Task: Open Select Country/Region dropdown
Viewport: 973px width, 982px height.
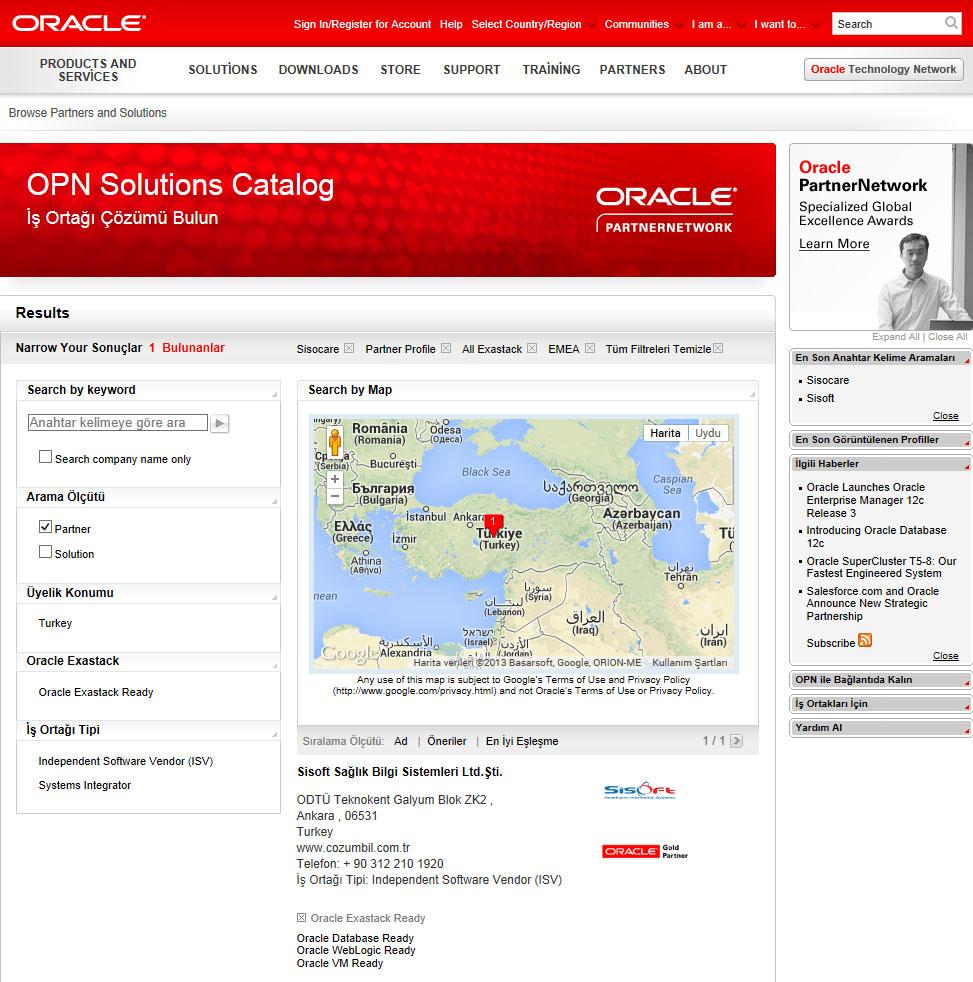Action: [532, 24]
